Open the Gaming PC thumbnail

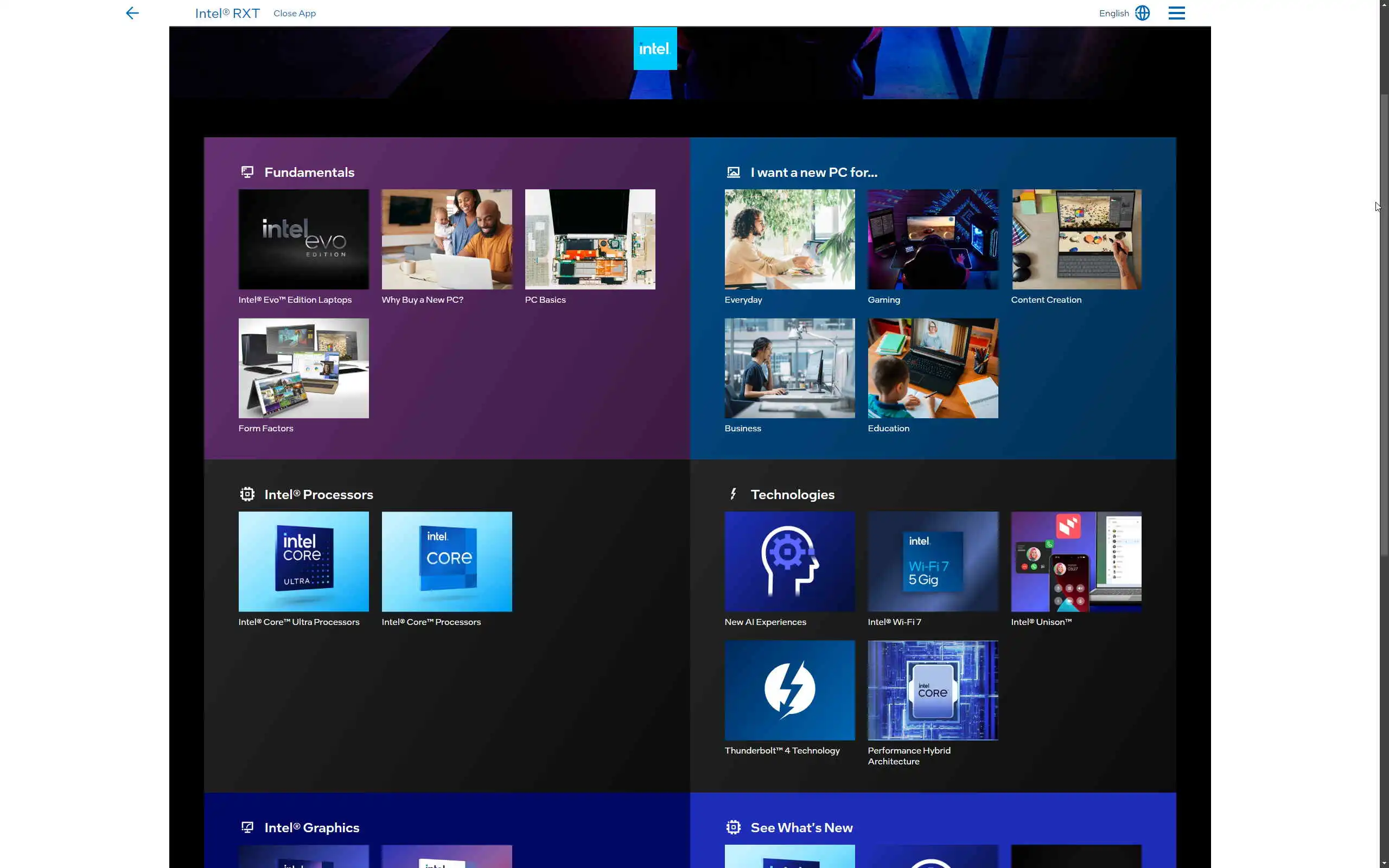(933, 239)
